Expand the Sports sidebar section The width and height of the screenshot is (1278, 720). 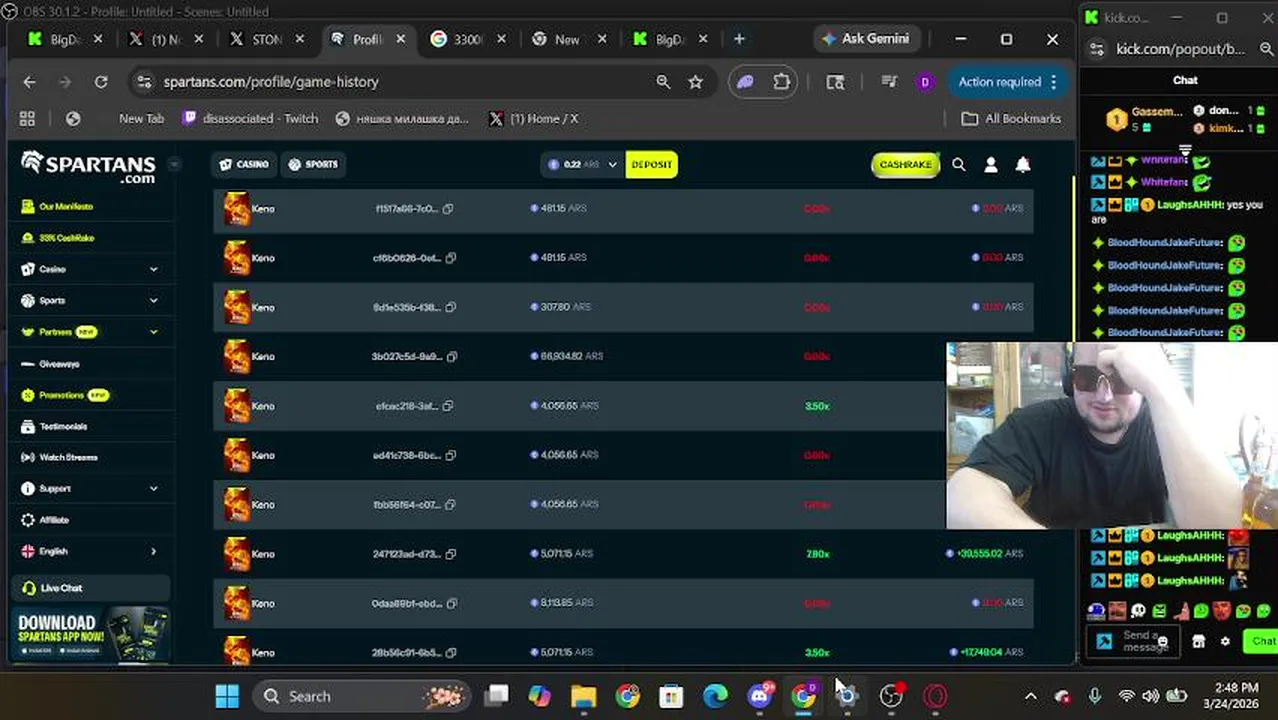(x=153, y=301)
